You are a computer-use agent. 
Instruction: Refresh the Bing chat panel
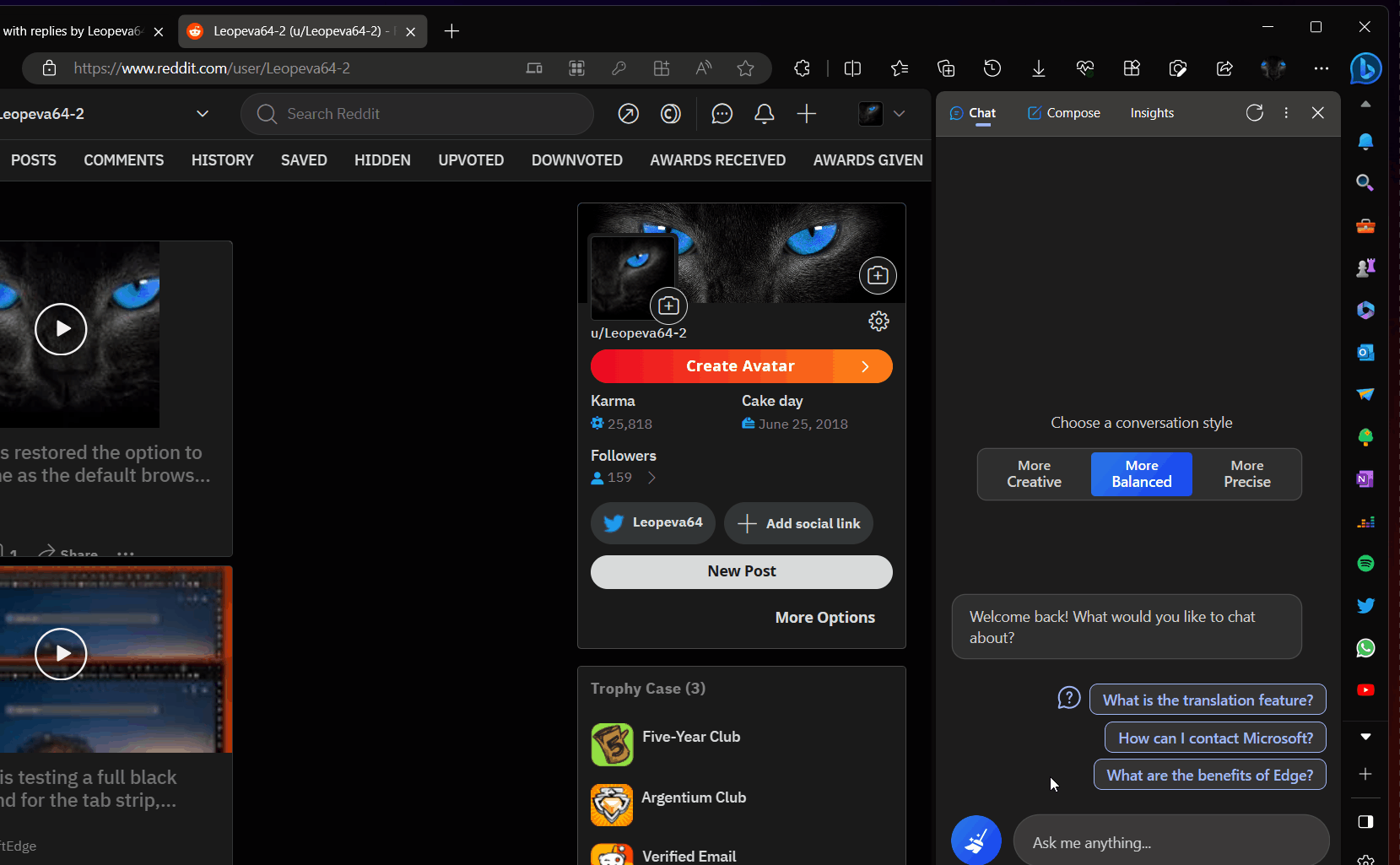1254,113
